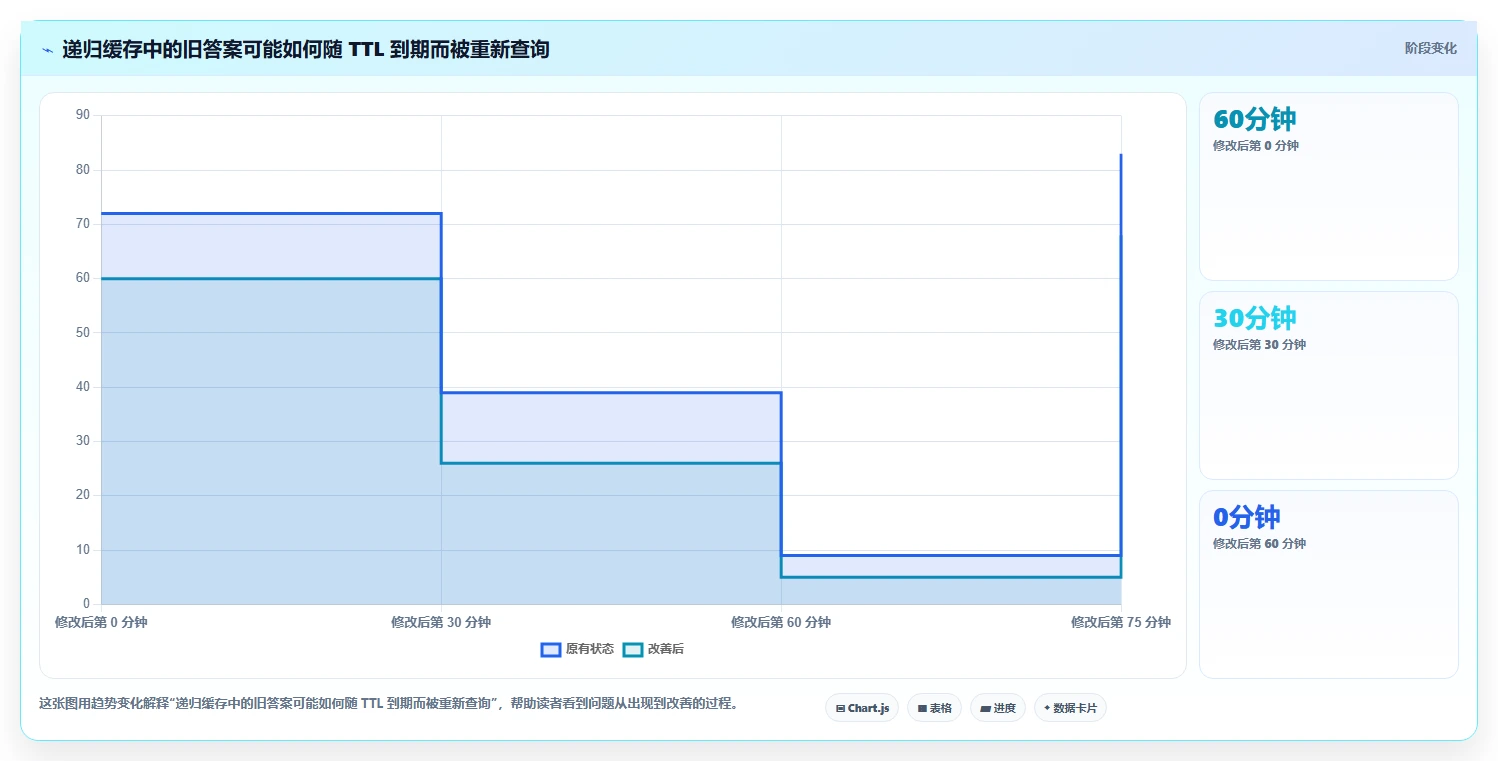Toggle the 改善后 legend item
The height and width of the screenshot is (761, 1498).
653,649
